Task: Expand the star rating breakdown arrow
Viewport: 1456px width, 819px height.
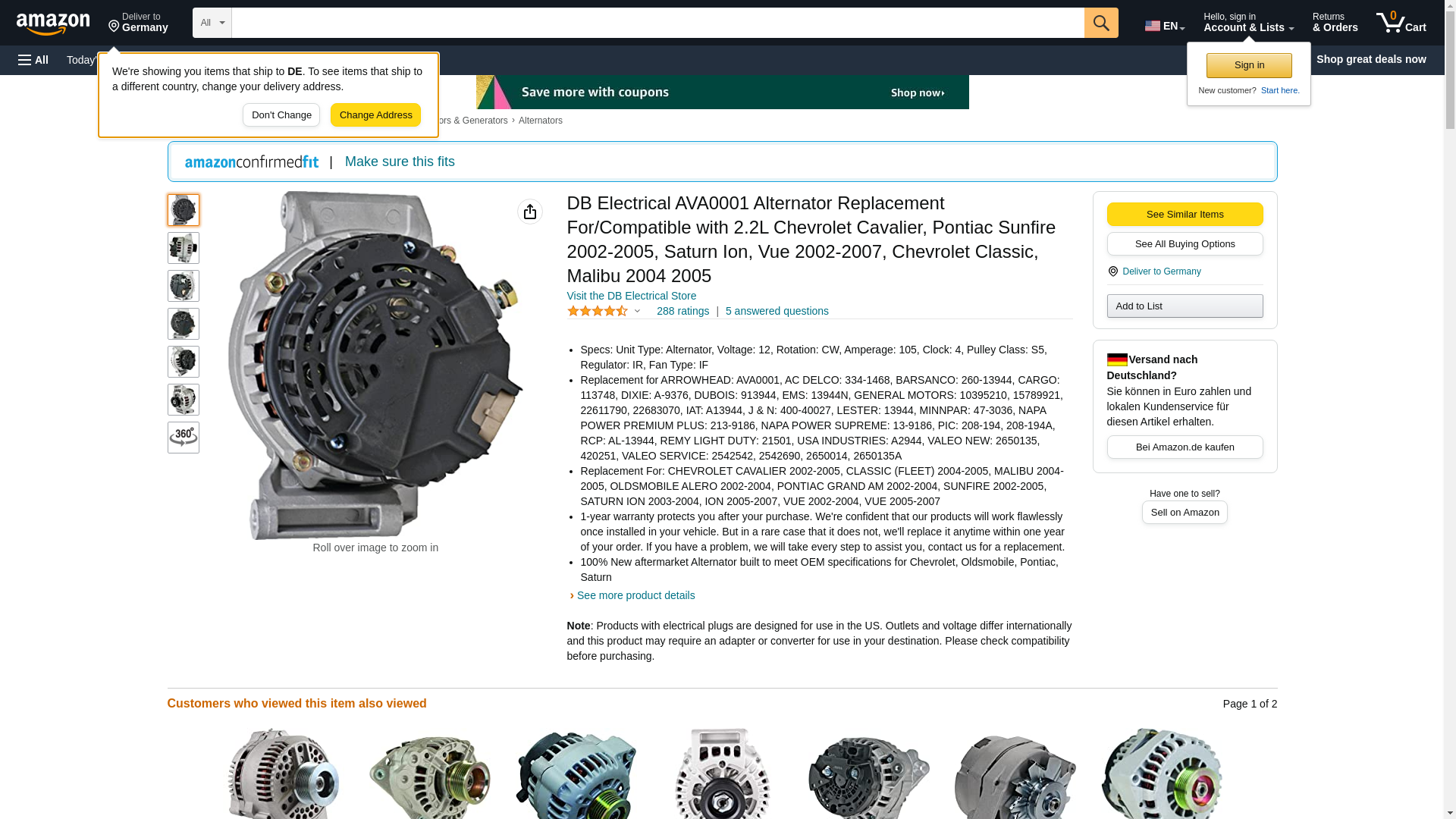Action: tap(637, 312)
